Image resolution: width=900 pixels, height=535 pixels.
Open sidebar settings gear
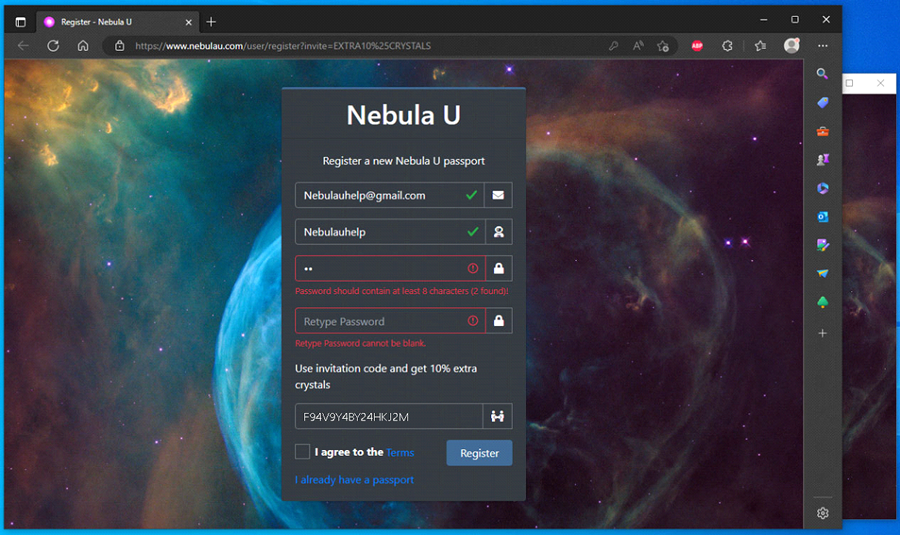(823, 513)
